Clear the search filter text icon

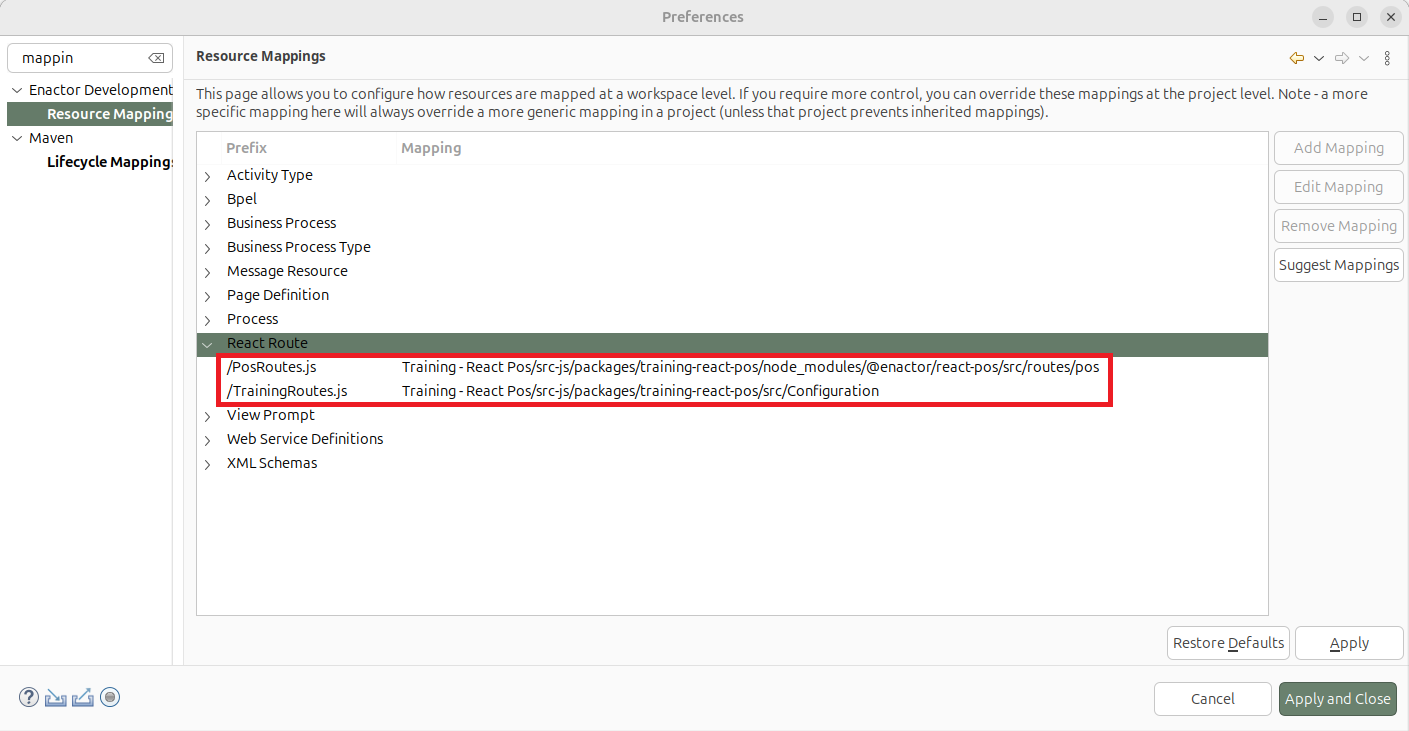pyautogui.click(x=156, y=58)
